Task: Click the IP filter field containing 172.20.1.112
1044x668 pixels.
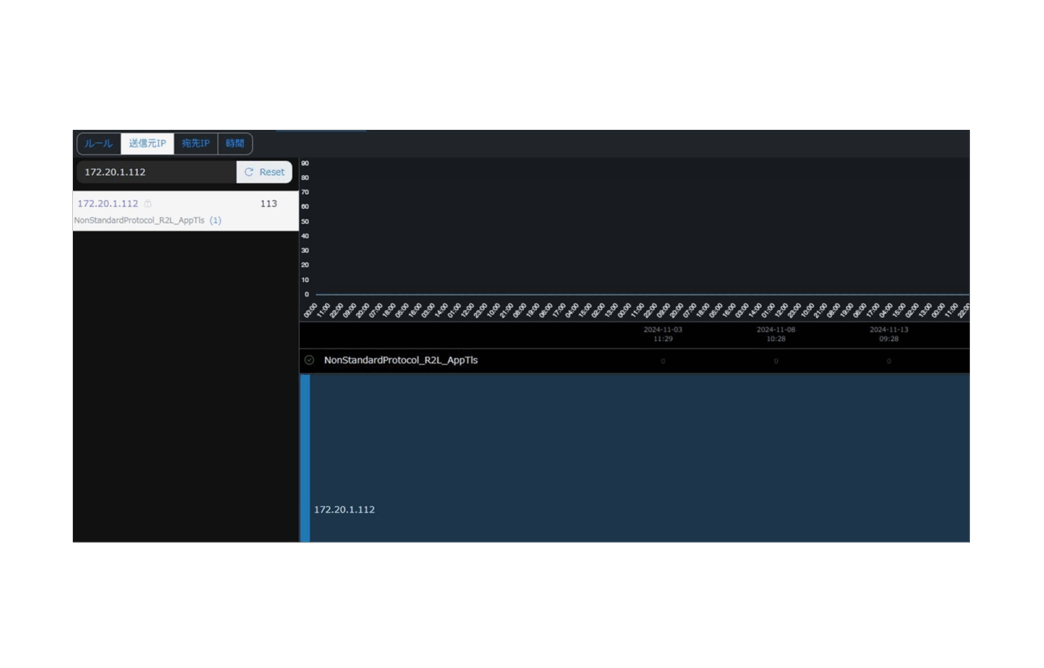Action: click(156, 172)
